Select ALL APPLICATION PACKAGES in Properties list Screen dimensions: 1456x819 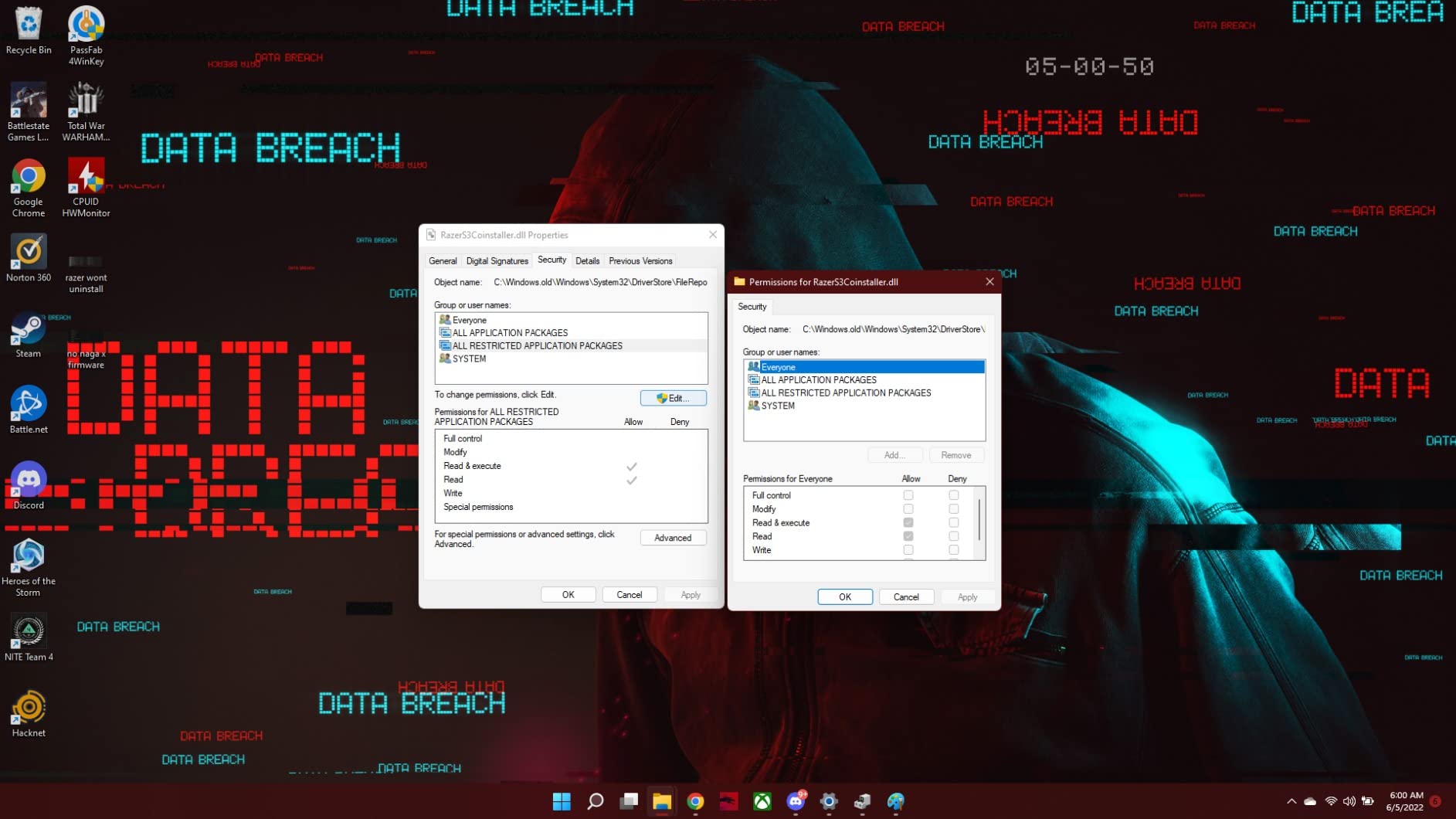coord(571,333)
